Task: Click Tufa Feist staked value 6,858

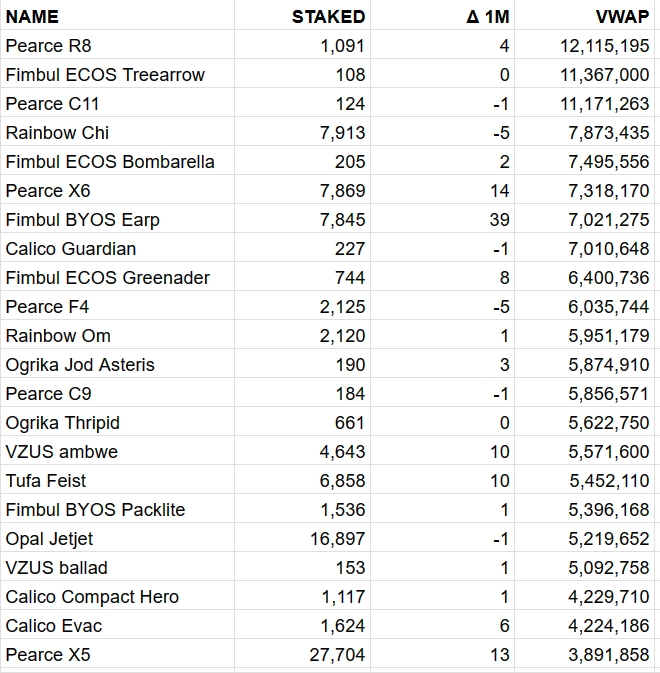Action: point(343,481)
